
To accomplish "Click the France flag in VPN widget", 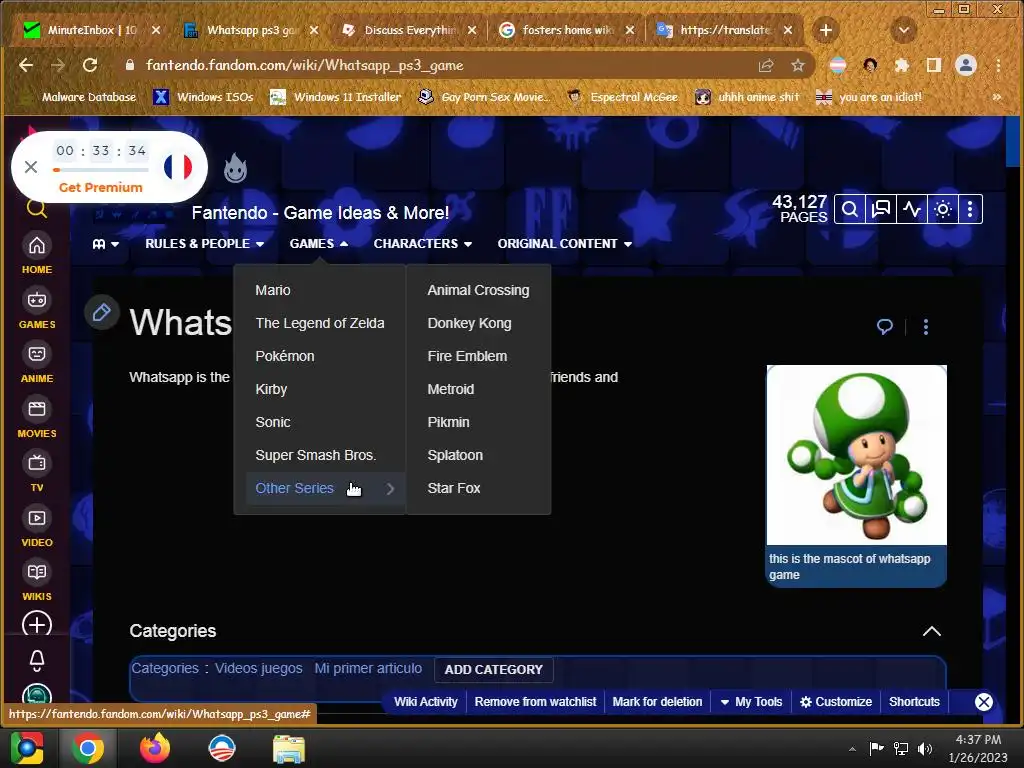I will pos(178,167).
